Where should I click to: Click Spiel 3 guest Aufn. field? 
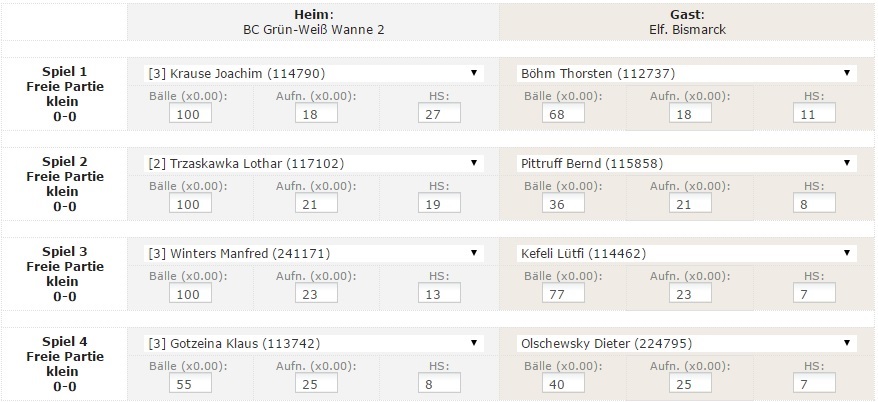tap(689, 293)
